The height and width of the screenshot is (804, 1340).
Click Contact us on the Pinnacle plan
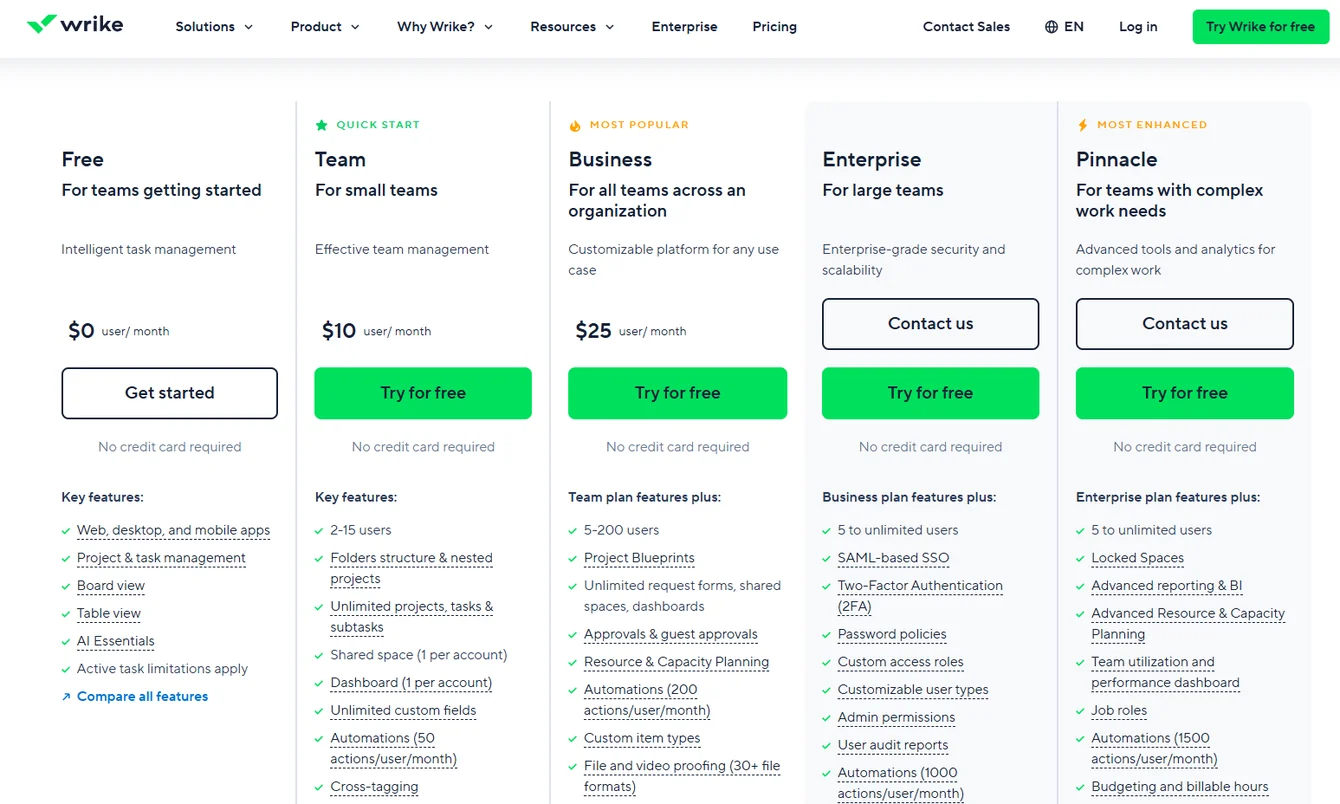(1185, 324)
